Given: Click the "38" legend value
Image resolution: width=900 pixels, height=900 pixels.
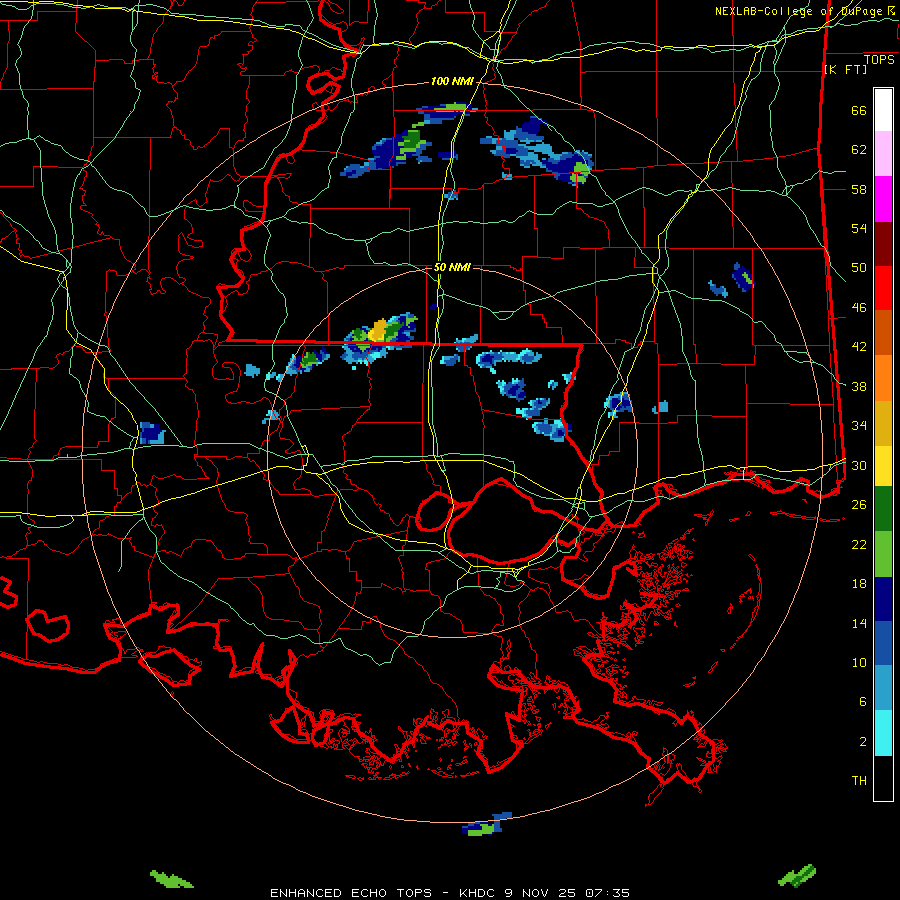Looking at the screenshot, I should click(x=859, y=386).
